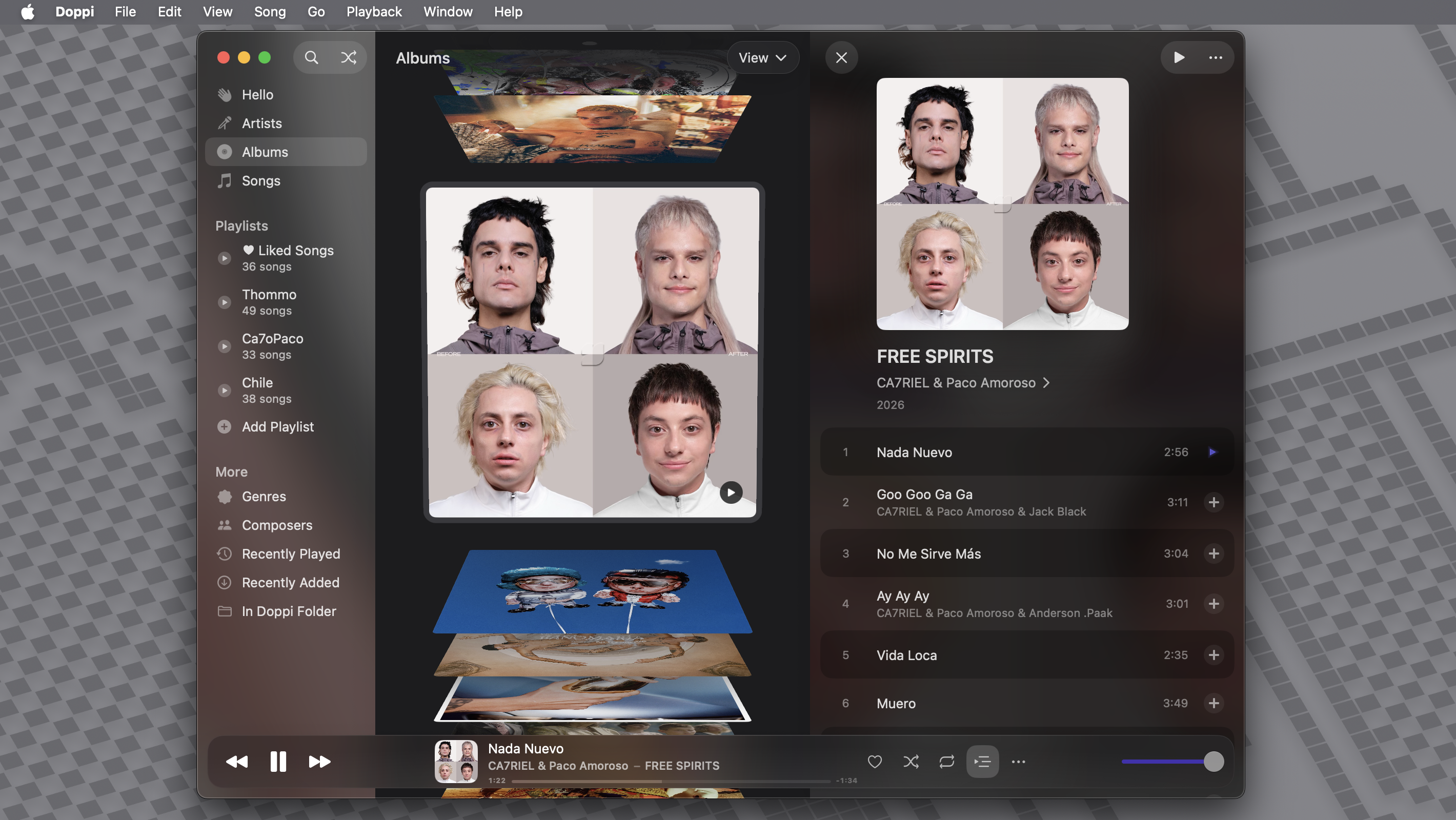The width and height of the screenshot is (1456, 820).
Task: Add Goo Goo Ga Ga with plus button
Action: tap(1214, 502)
